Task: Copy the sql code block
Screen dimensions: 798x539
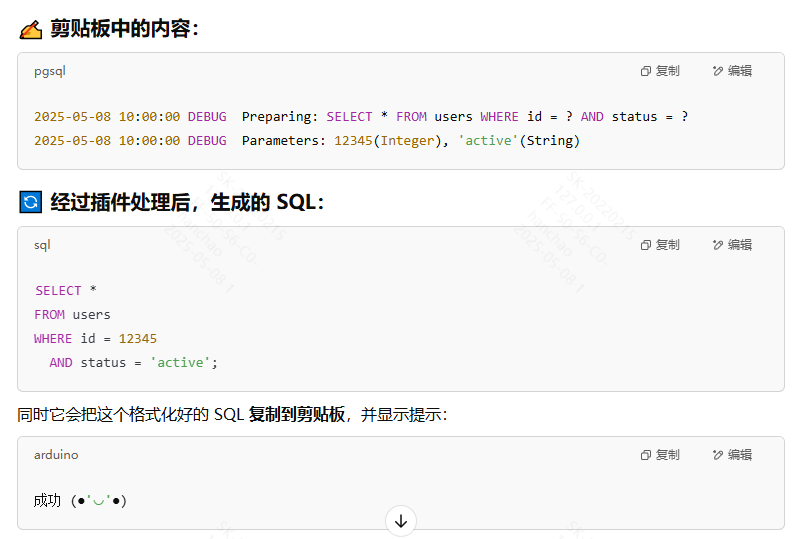Action: click(660, 245)
